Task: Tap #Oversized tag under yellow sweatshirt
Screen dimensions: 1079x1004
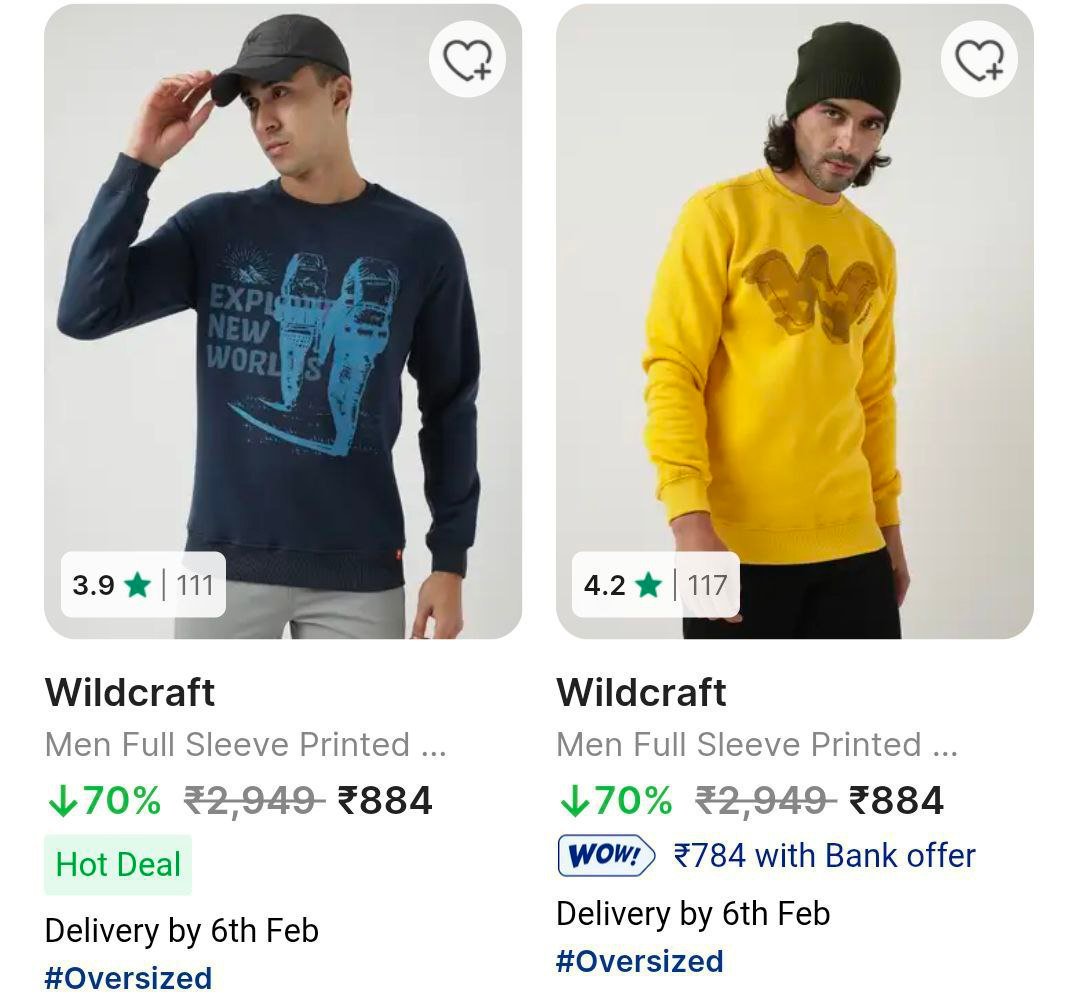Action: [x=639, y=961]
